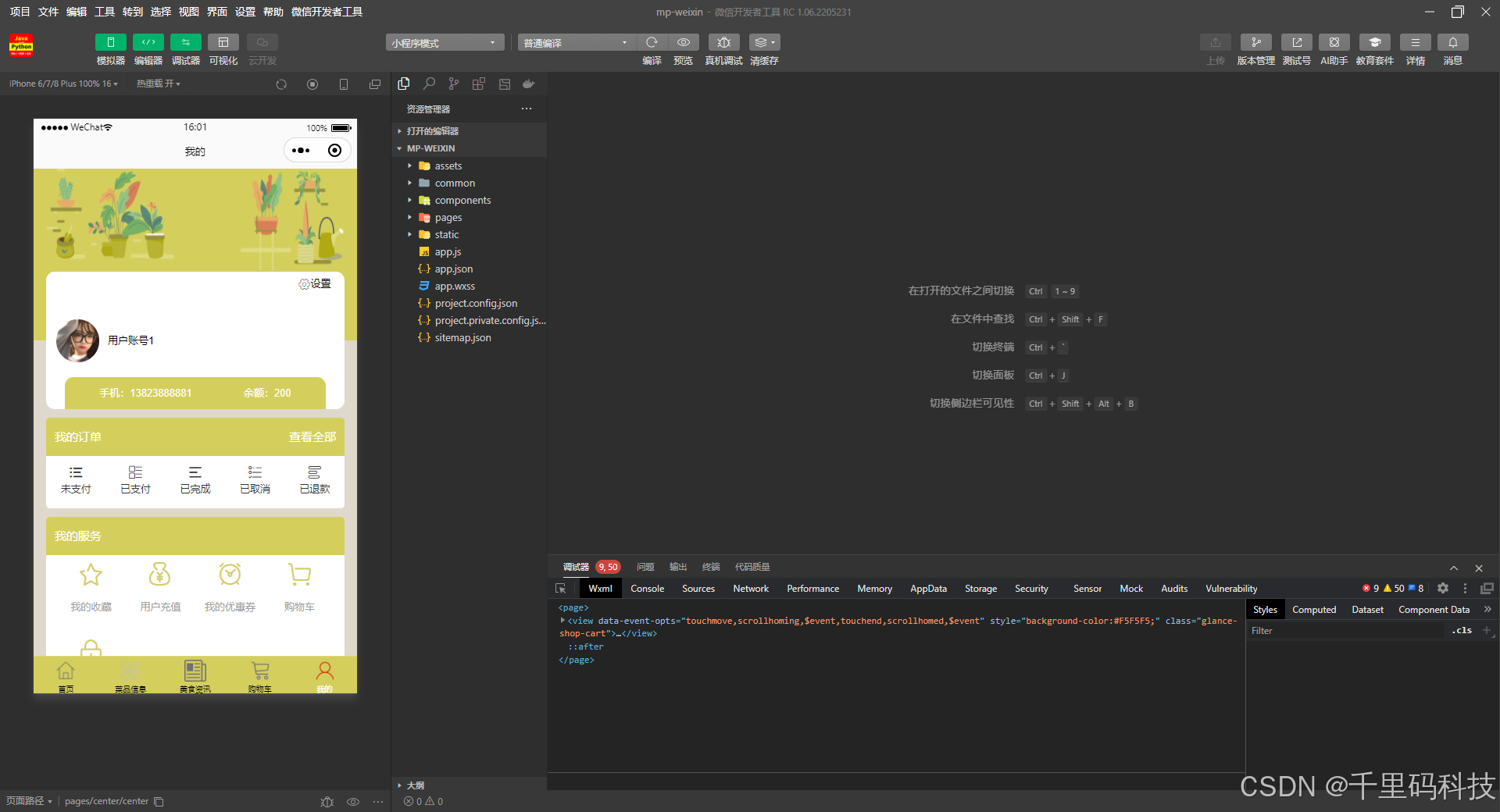This screenshot has width=1500, height=812.
Task: Toggle the Debugger panel button
Action: click(185, 42)
